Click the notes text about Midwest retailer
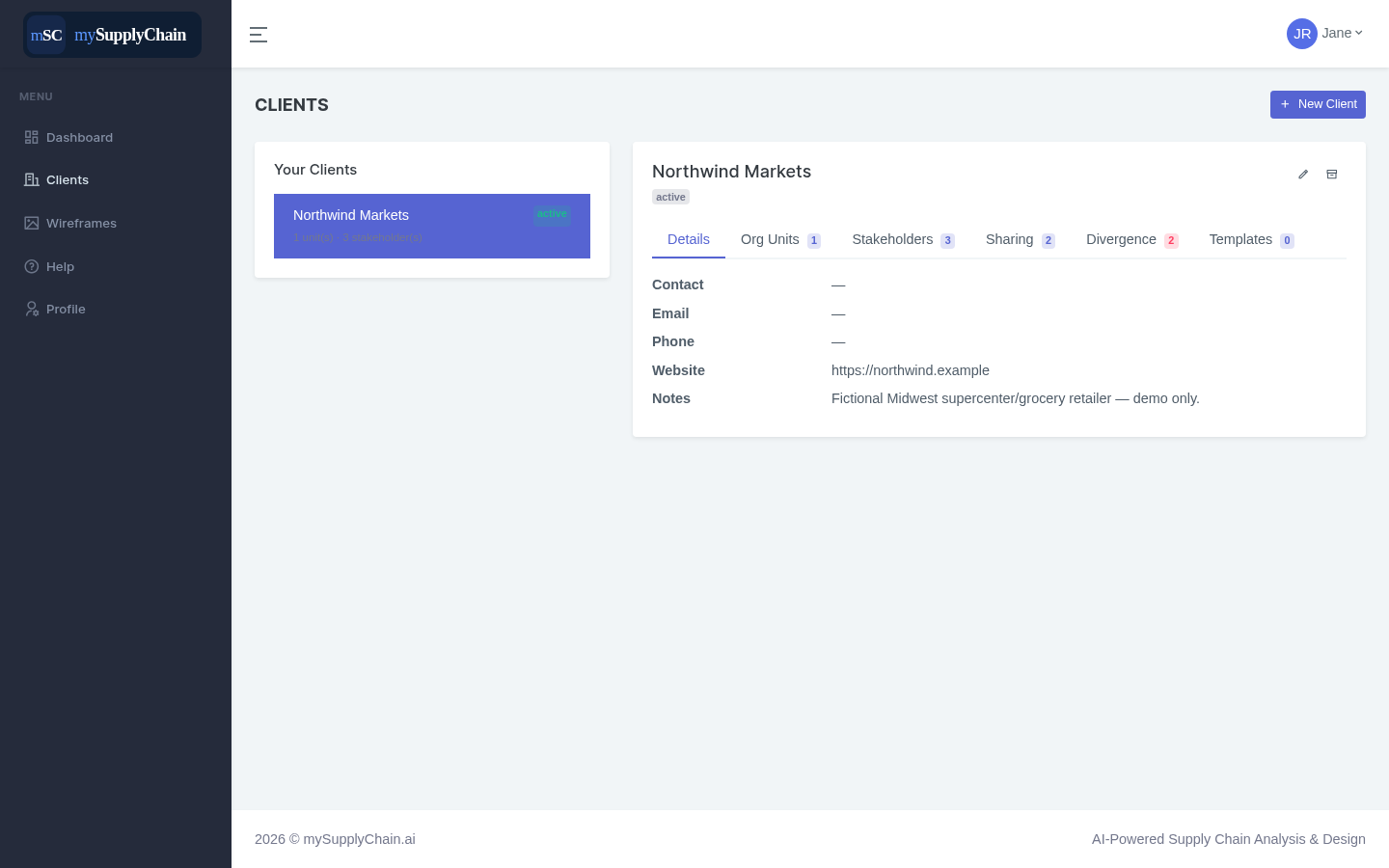Viewport: 1389px width, 868px height. tap(1016, 398)
